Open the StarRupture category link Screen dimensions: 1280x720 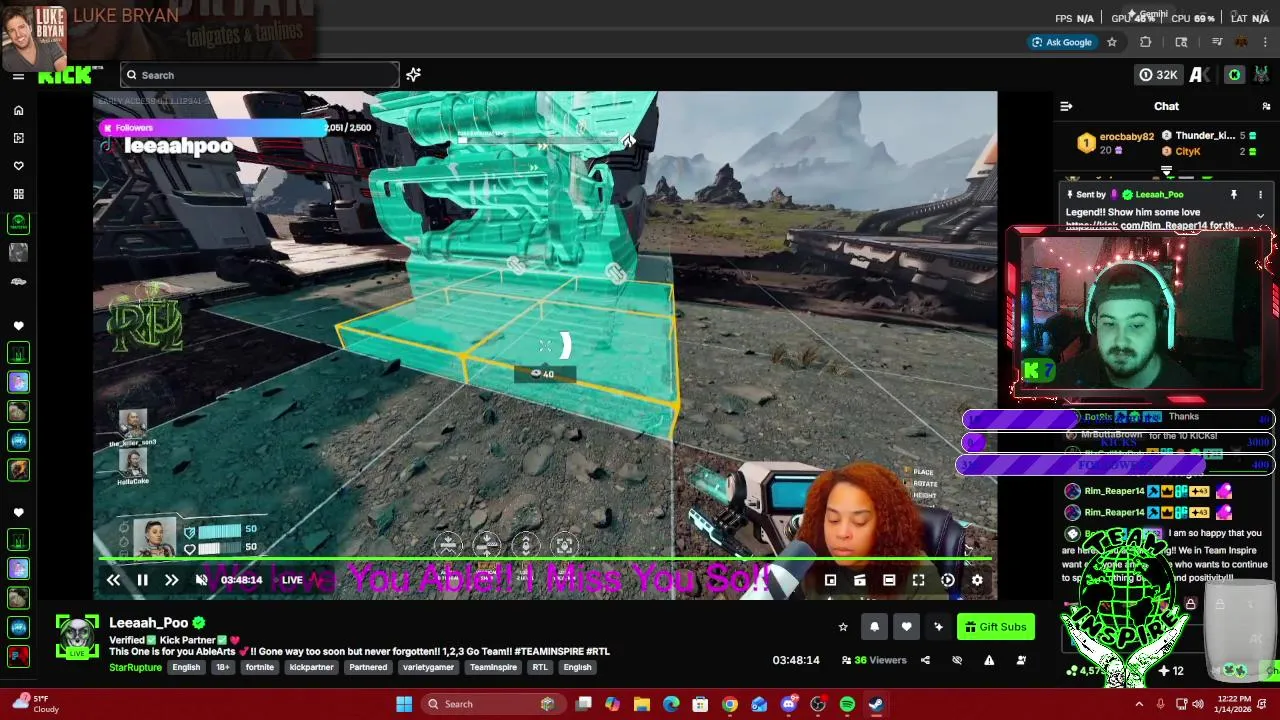coord(135,667)
